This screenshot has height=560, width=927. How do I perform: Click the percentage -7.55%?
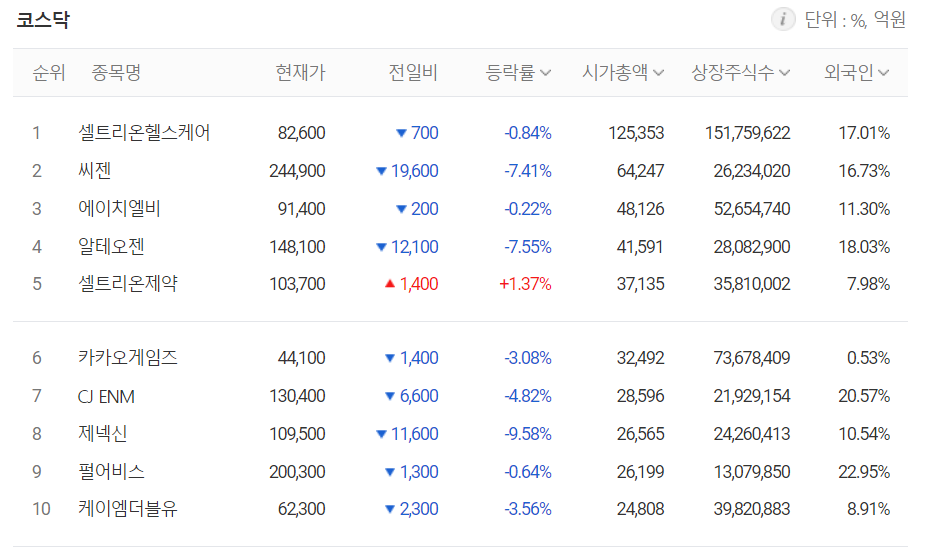point(528,247)
